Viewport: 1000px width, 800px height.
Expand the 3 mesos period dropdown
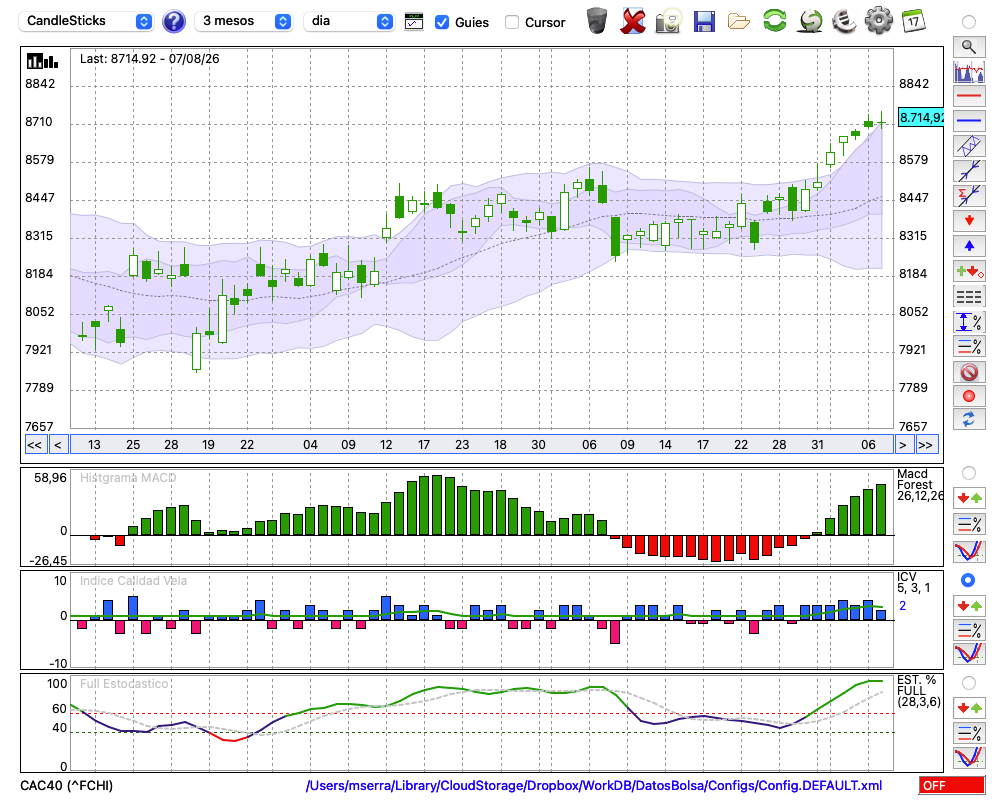tap(243, 21)
